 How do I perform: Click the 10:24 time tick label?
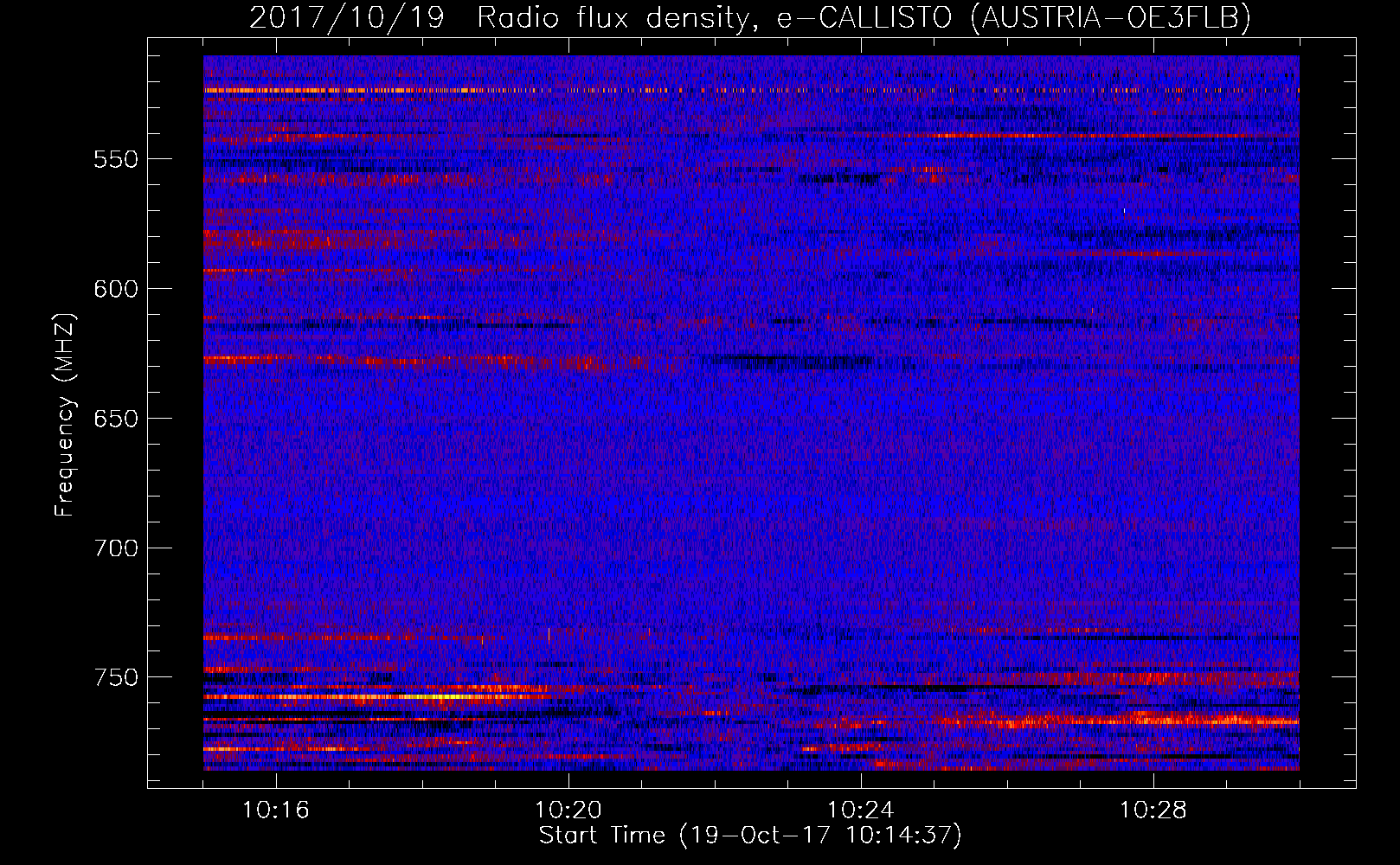point(861,811)
